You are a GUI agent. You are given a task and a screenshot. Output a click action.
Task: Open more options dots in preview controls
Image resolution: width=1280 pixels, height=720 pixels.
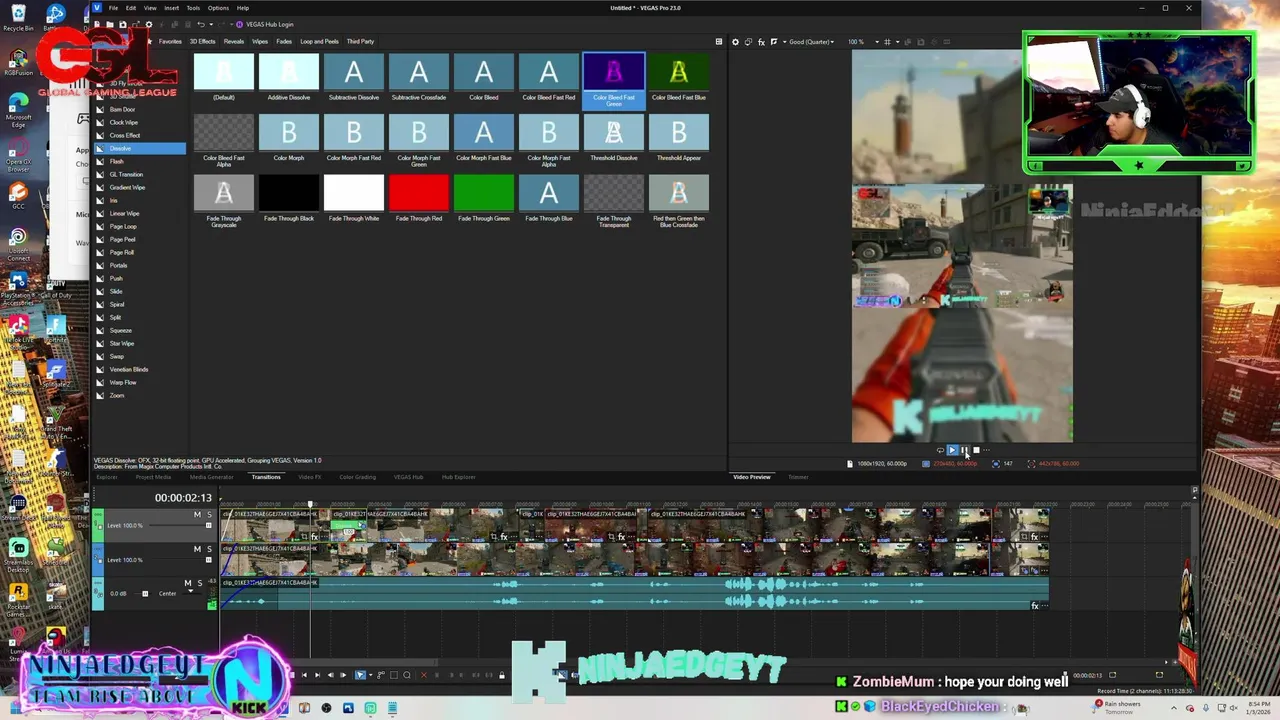pos(986,450)
